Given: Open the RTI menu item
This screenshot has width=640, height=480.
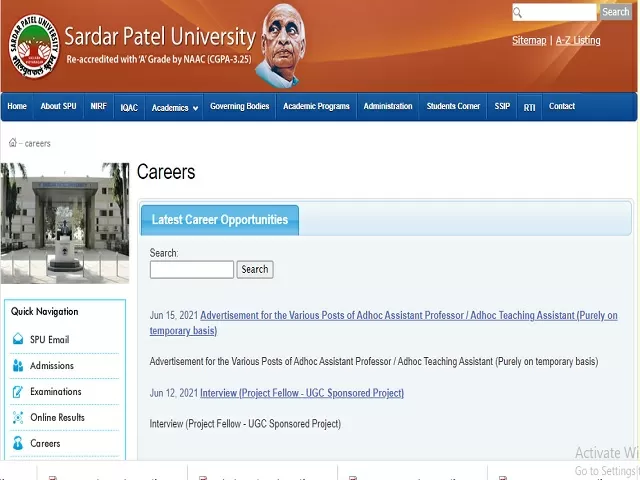Looking at the screenshot, I should tap(529, 108).
